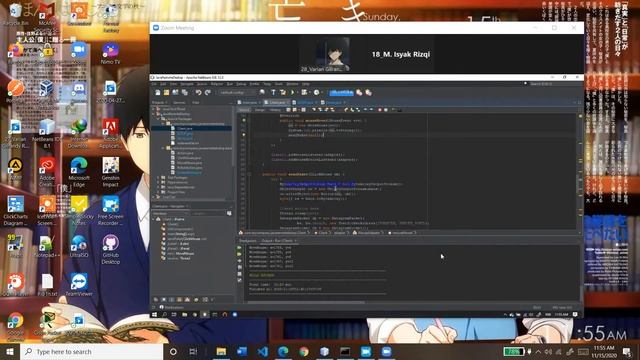Open the Recycle Bin desktop icon
640x360 pixels.
[x=16, y=14]
